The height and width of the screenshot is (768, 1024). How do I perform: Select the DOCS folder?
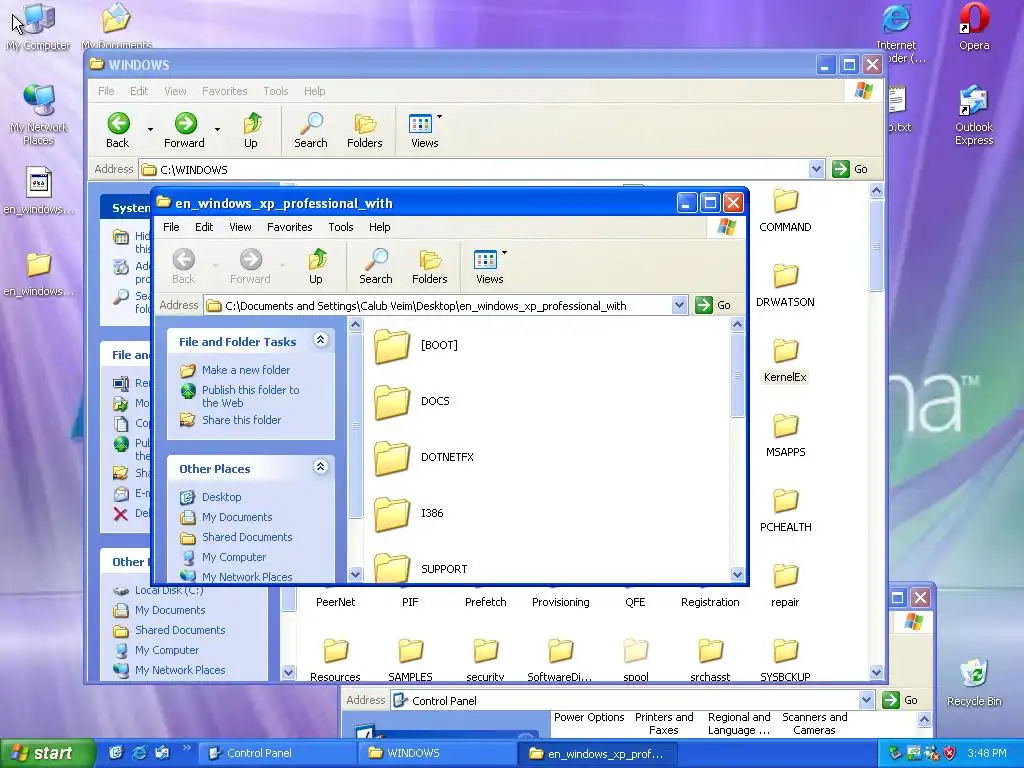(x=411, y=402)
